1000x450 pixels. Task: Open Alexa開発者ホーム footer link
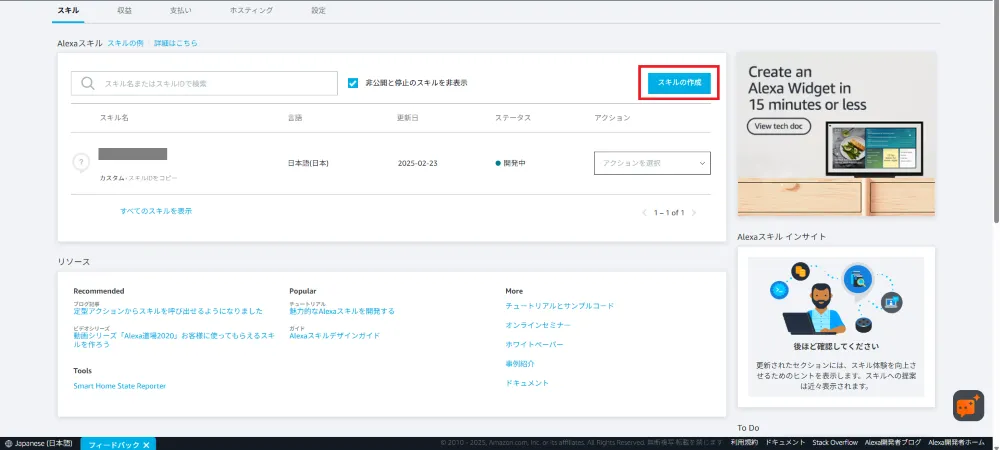point(957,442)
